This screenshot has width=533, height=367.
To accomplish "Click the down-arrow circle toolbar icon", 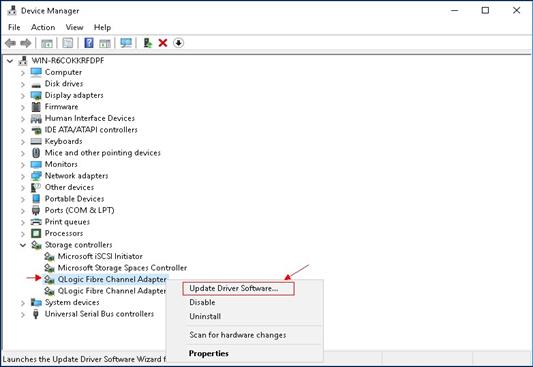I will (178, 43).
